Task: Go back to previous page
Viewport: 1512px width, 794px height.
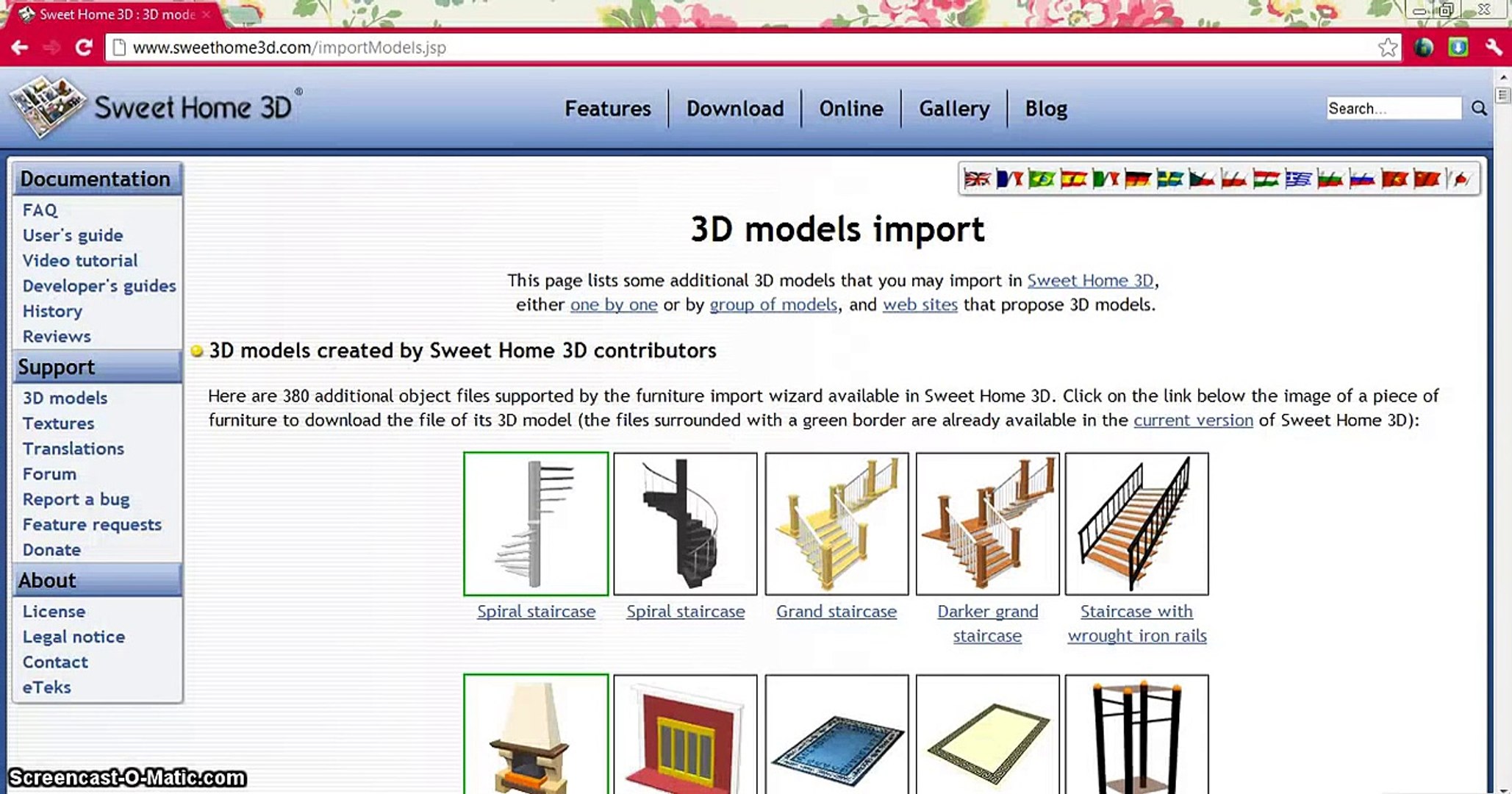Action: coord(20,48)
